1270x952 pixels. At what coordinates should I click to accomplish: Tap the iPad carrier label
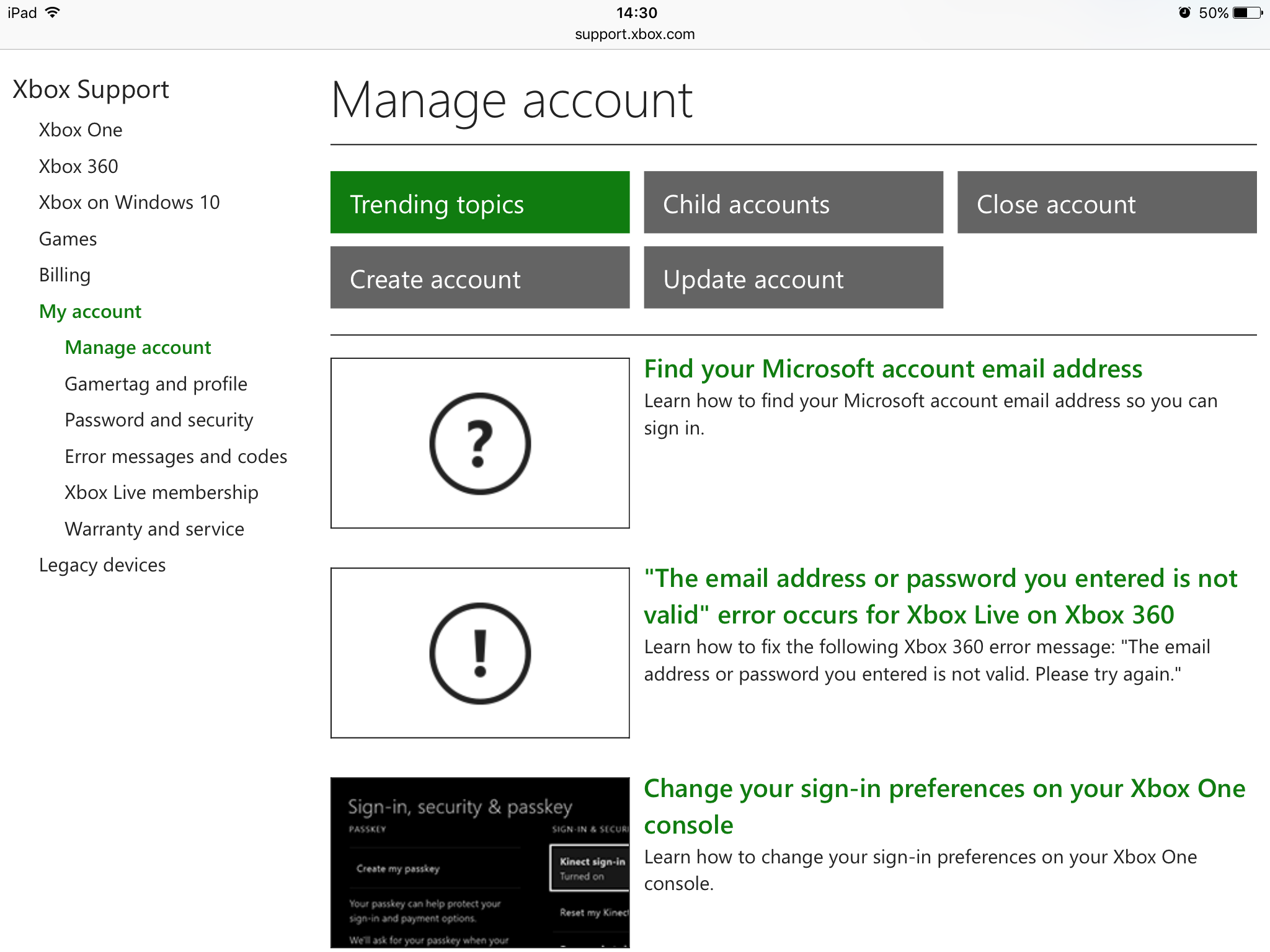pyautogui.click(x=22, y=12)
